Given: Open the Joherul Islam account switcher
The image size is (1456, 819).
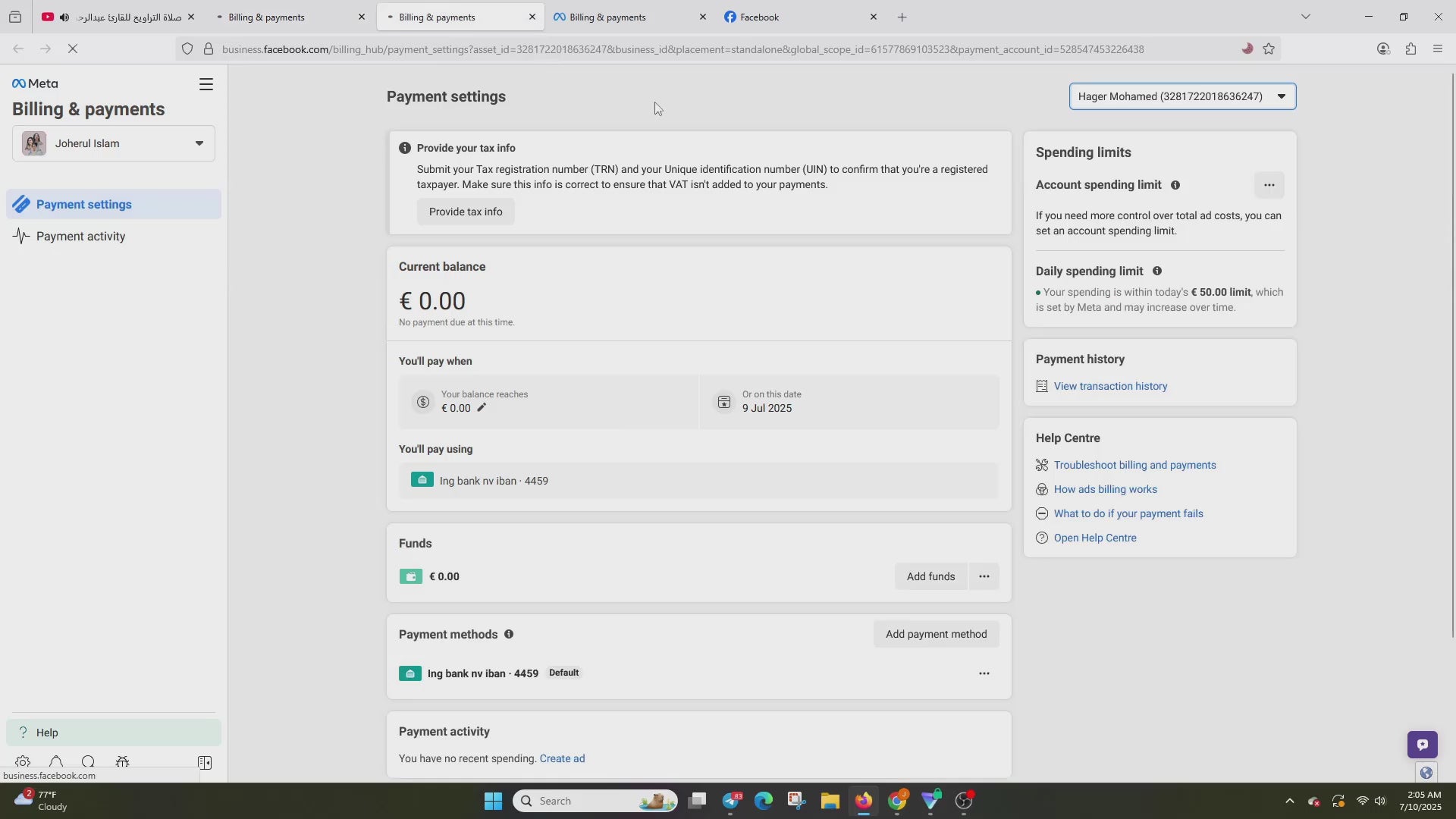Looking at the screenshot, I should pyautogui.click(x=114, y=143).
